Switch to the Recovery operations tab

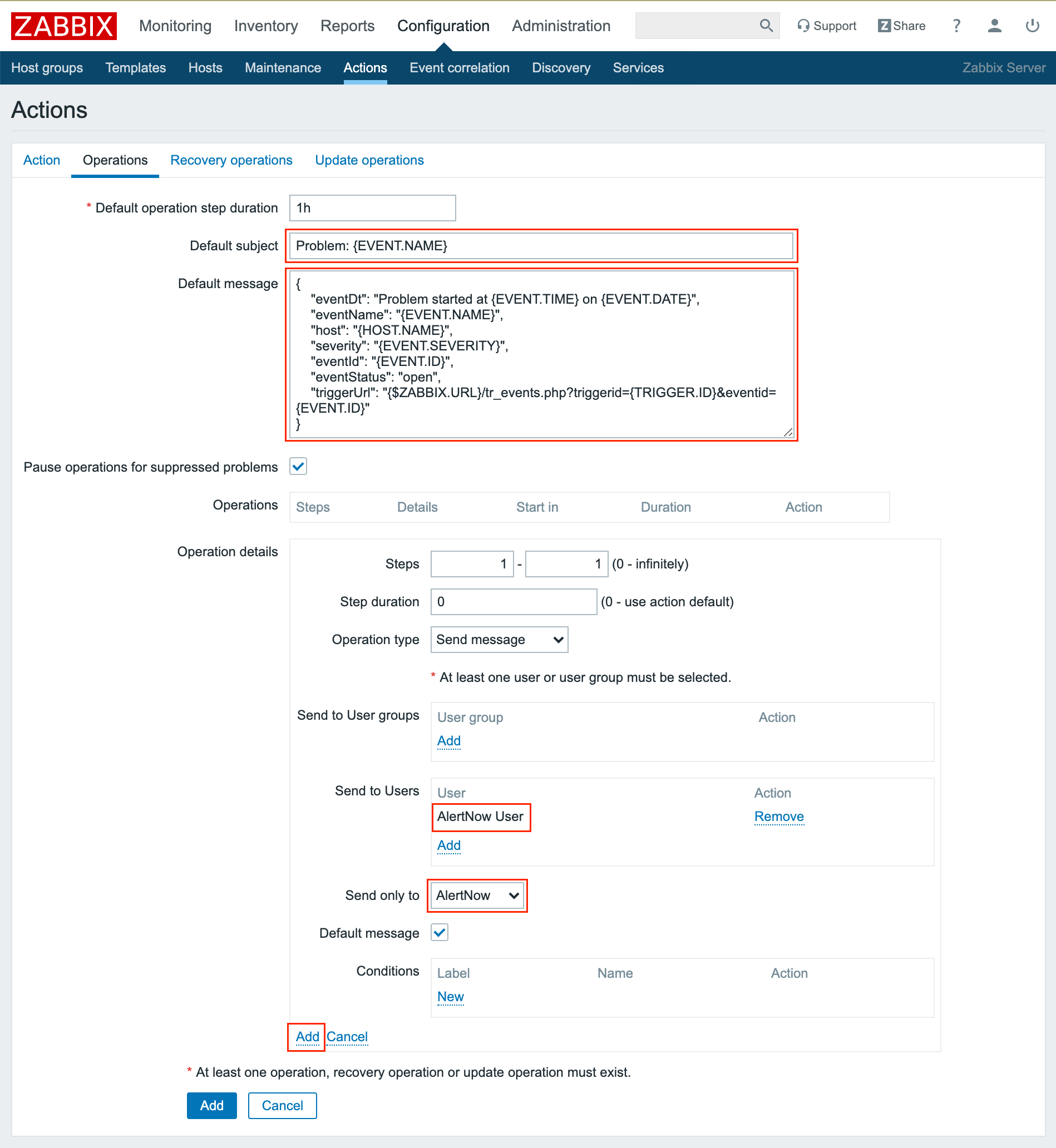[x=231, y=160]
